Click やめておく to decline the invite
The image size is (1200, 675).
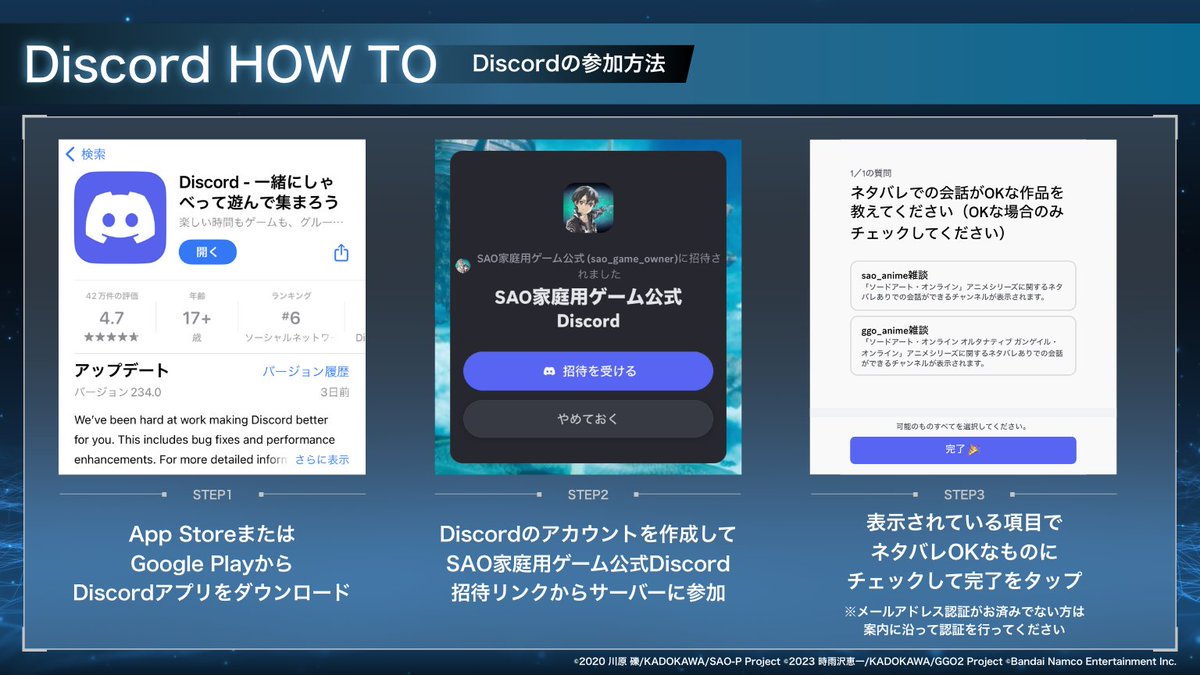pos(588,417)
